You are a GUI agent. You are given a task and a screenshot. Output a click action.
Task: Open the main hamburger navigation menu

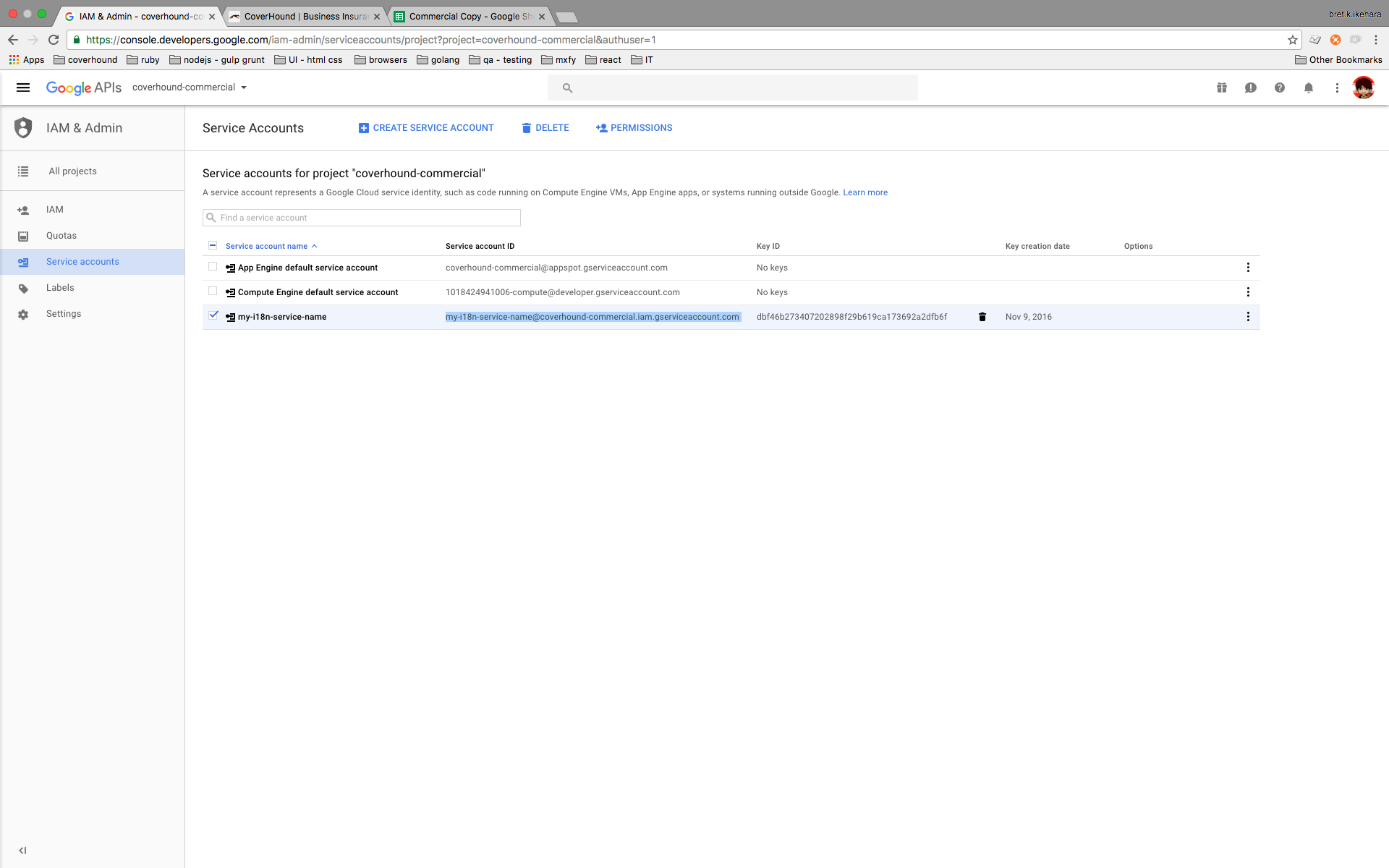point(23,88)
